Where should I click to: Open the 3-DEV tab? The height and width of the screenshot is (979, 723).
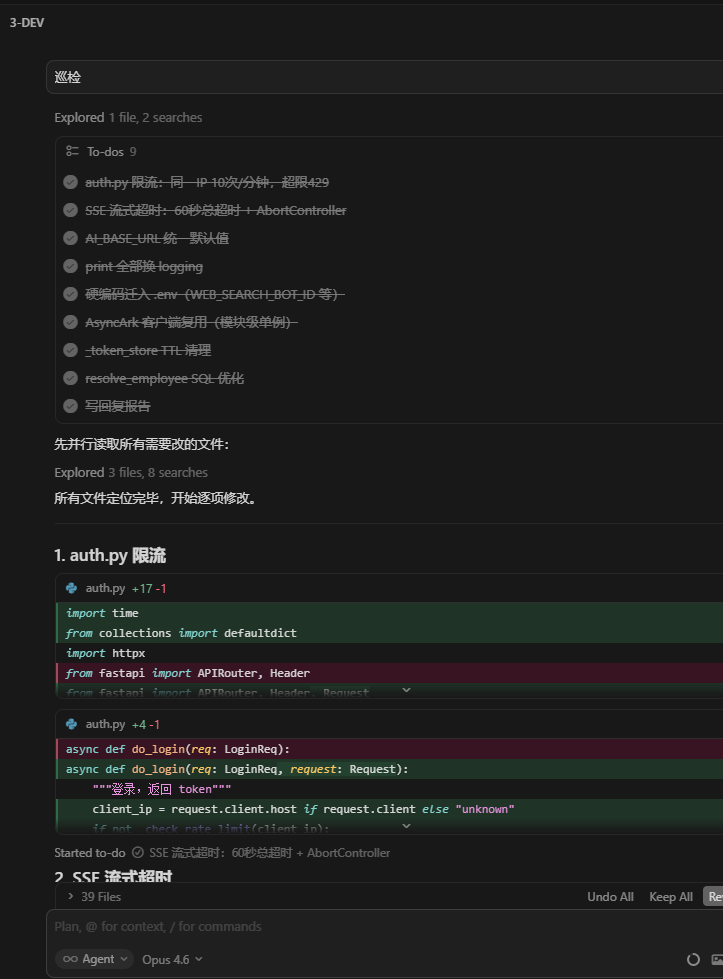(27, 23)
